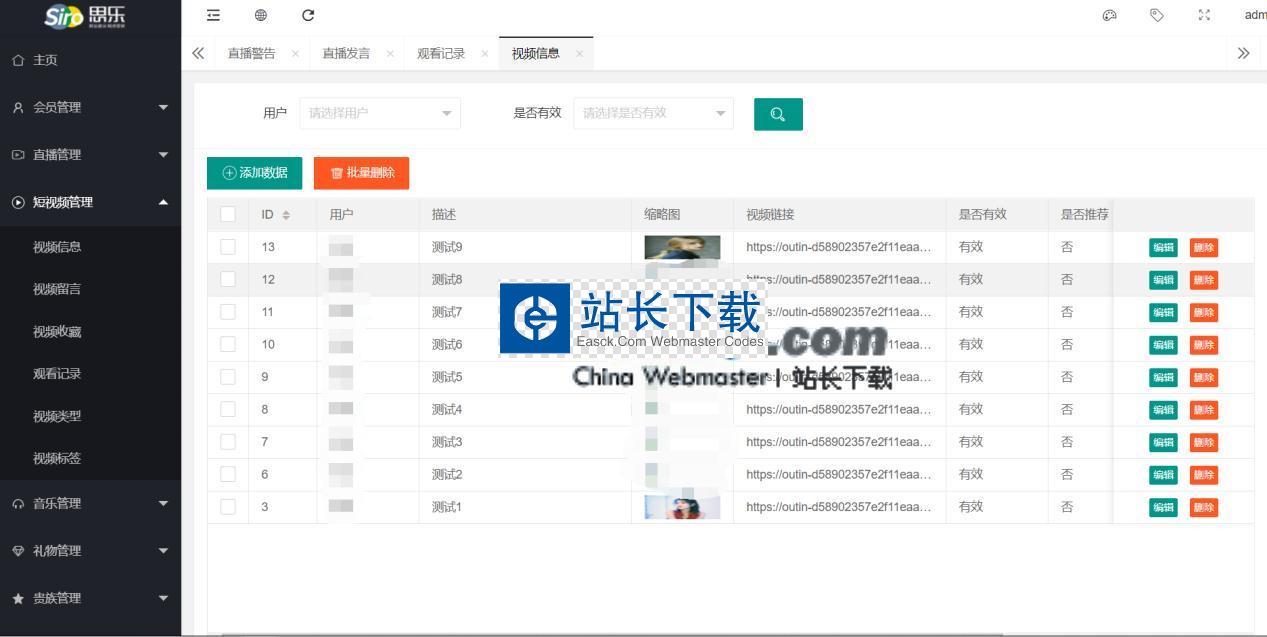Image resolution: width=1267 pixels, height=637 pixels.
Task: Switch to the 直播警告 tab
Action: click(x=251, y=54)
